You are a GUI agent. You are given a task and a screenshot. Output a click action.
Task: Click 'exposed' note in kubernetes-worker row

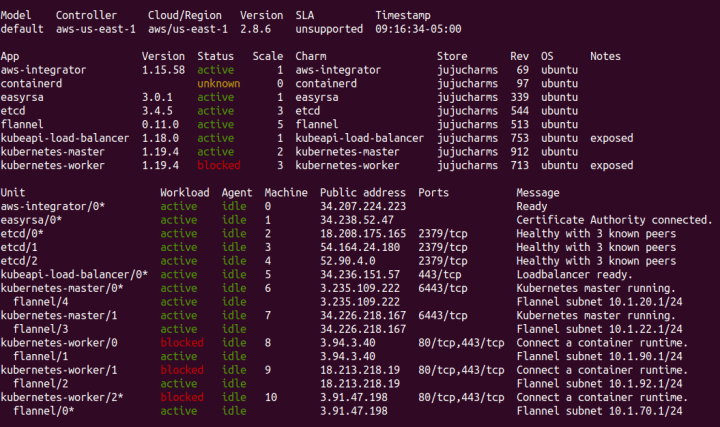(612, 165)
